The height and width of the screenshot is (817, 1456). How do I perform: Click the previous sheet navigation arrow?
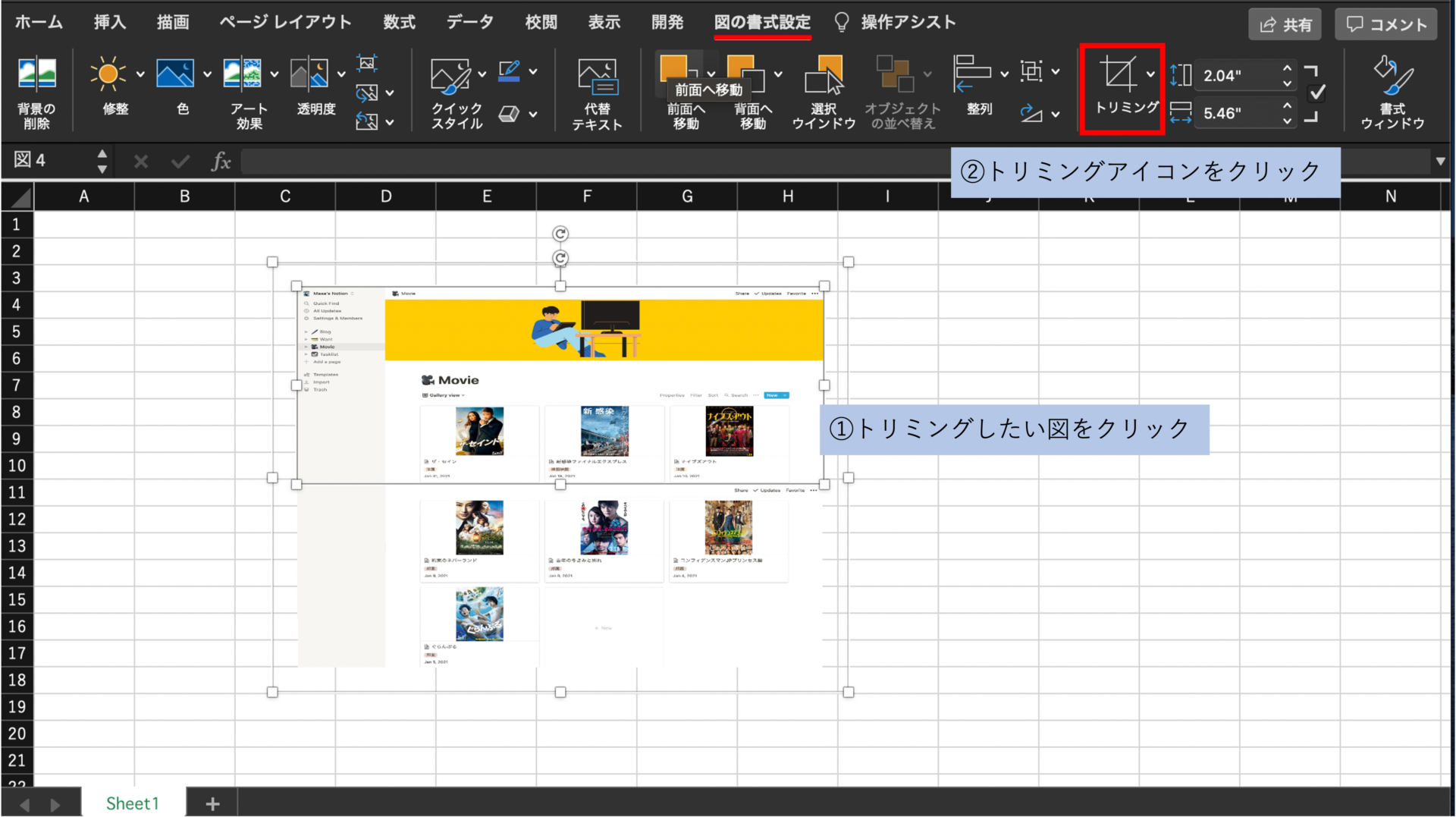[25, 804]
